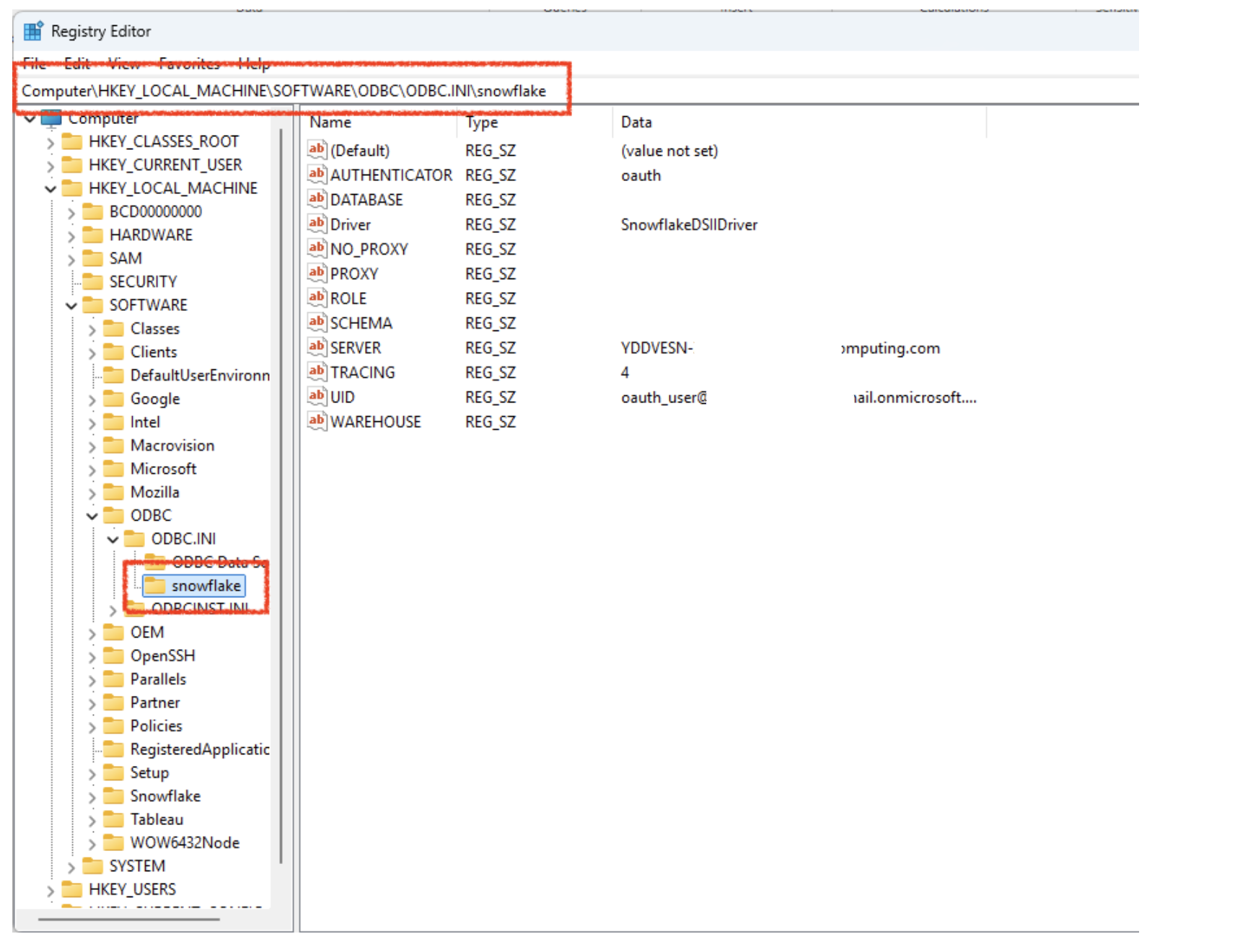
Task: Click the tree pane horizontal scrollbar
Action: 129,919
